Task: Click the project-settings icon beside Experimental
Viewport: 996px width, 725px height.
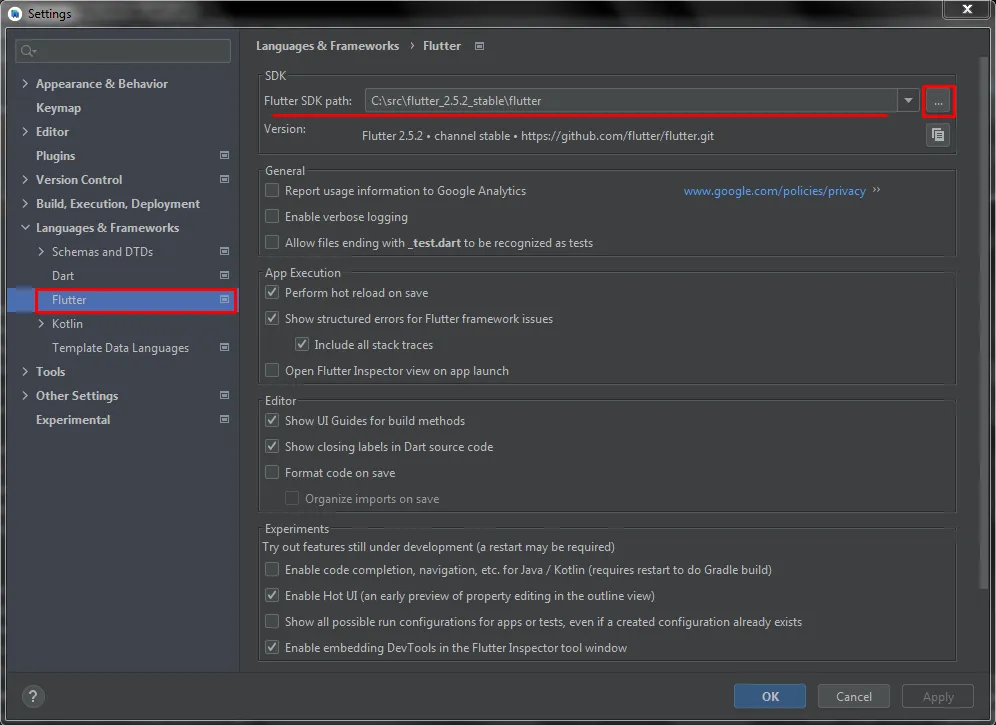Action: click(224, 419)
